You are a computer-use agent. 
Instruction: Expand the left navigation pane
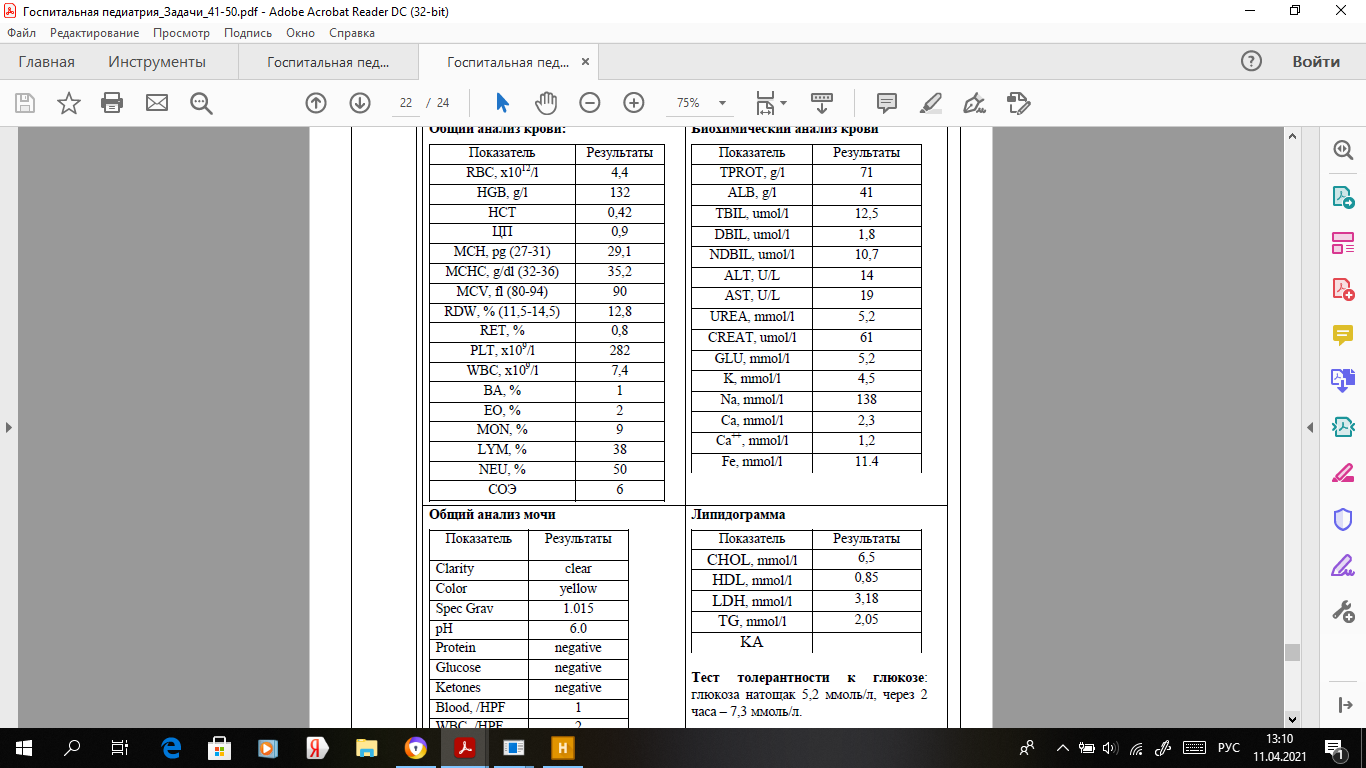(8, 427)
